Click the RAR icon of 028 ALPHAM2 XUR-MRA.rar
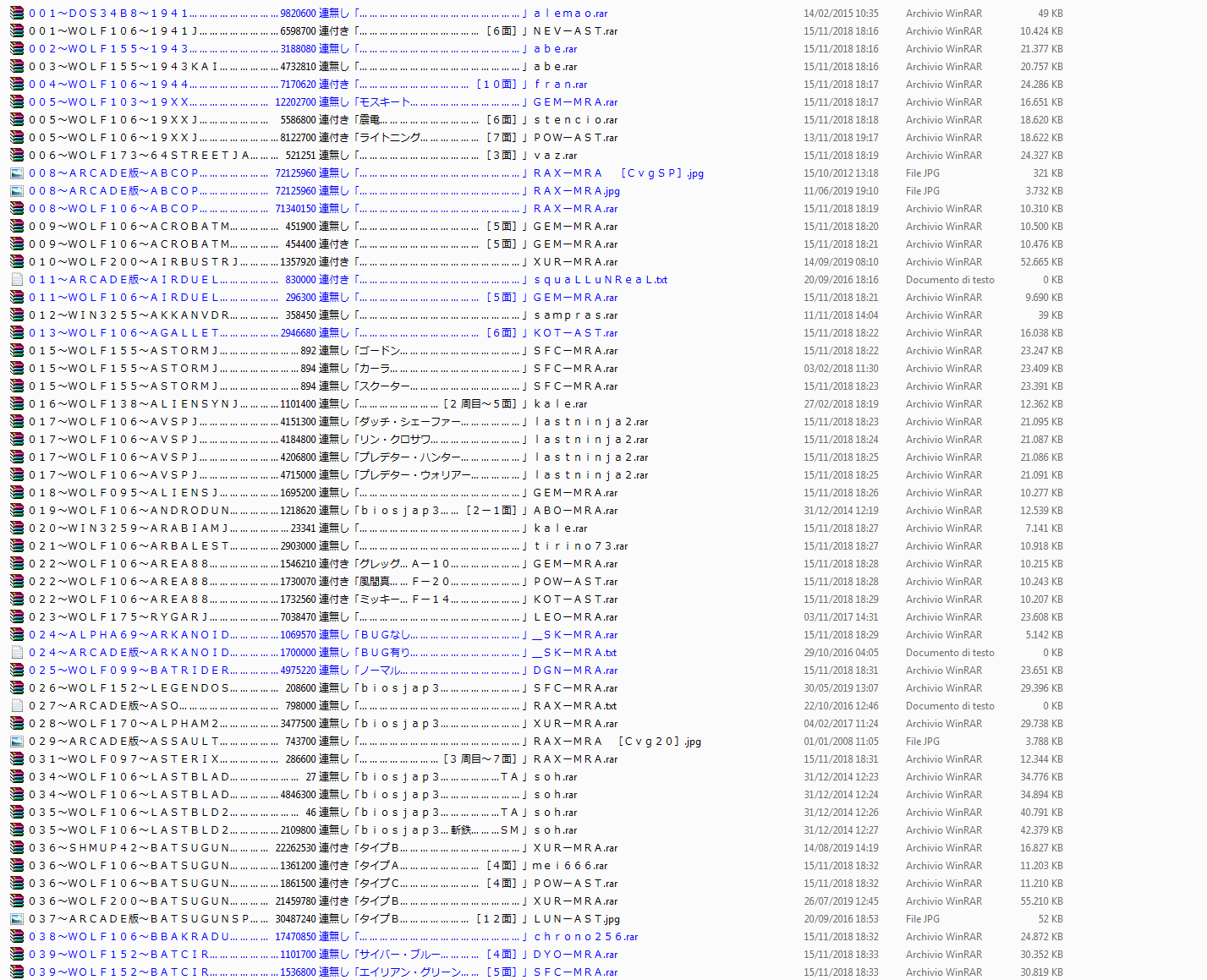 (17, 724)
